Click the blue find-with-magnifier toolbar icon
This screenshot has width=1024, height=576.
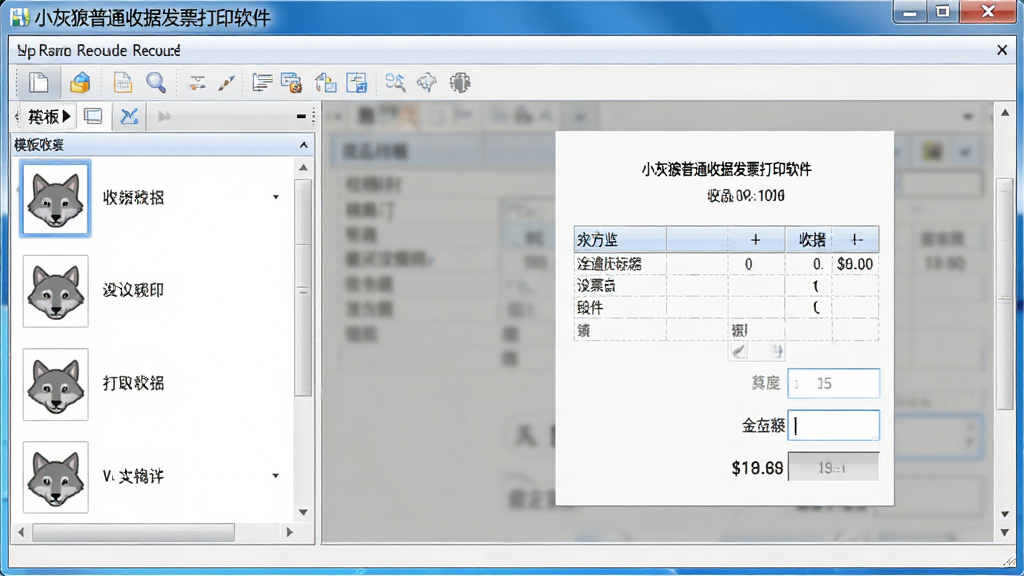(x=395, y=83)
